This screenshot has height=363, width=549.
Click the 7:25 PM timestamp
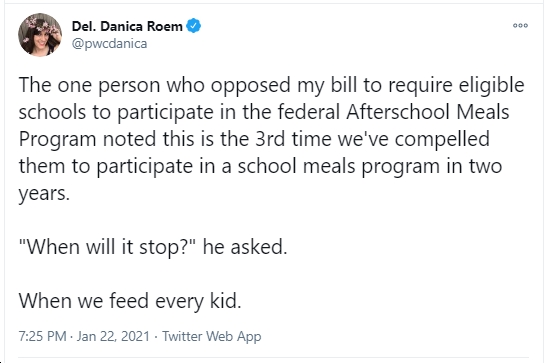pyautogui.click(x=42, y=336)
